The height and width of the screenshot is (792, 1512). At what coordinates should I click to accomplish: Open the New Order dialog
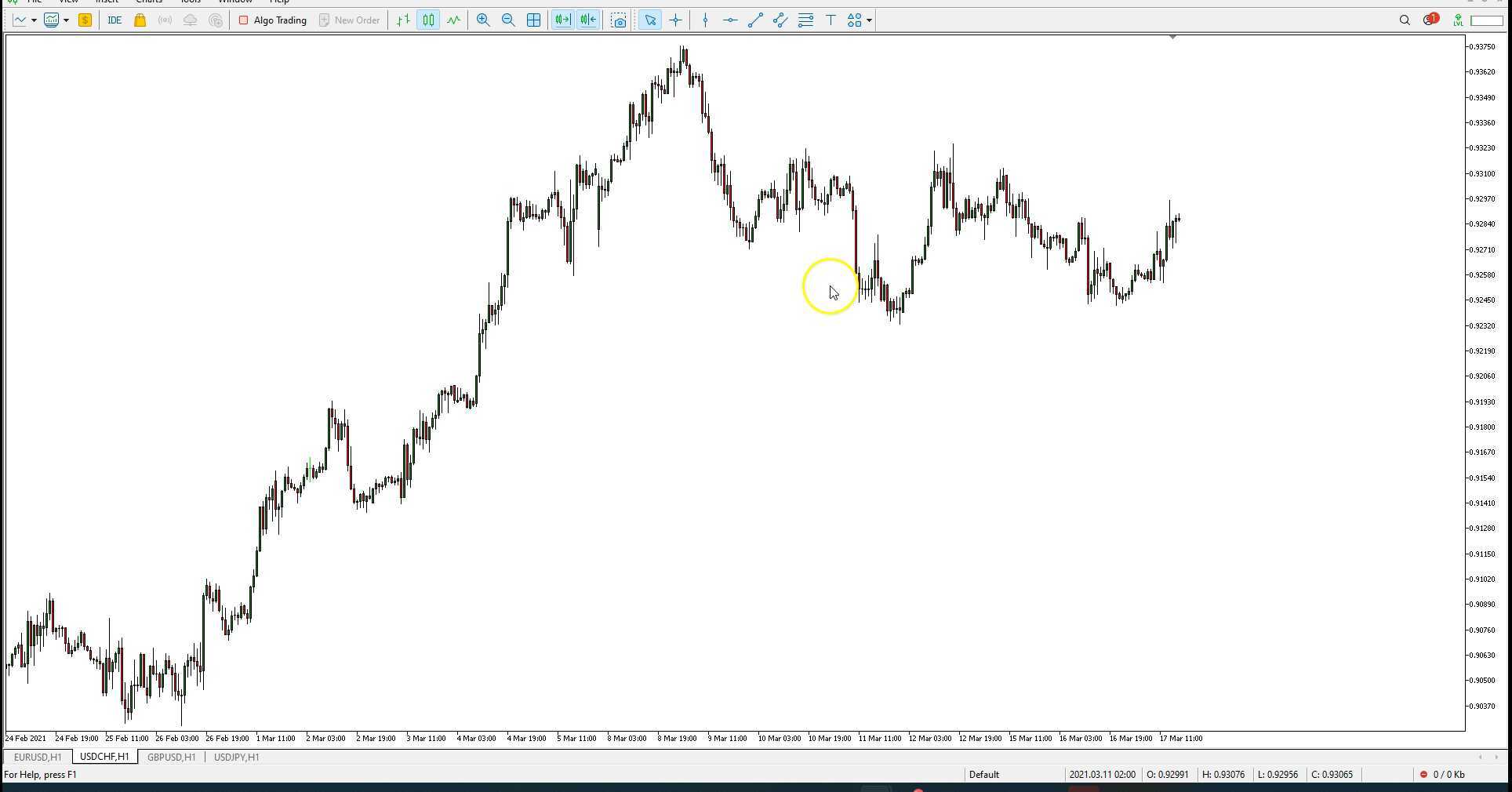click(x=350, y=20)
